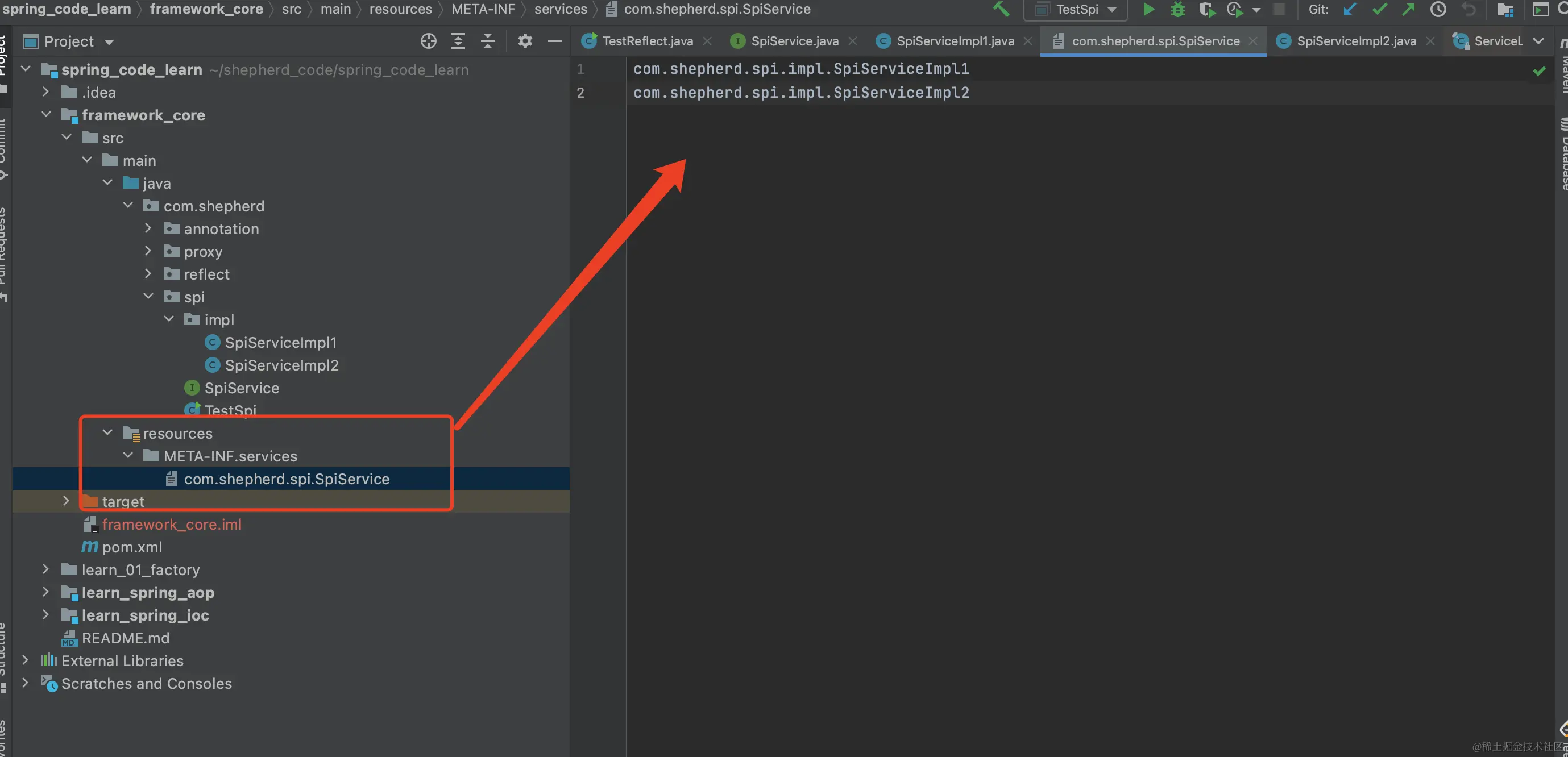The image size is (1568, 757).
Task: Open SpiServiceImpl1 class in tree
Action: click(x=280, y=343)
